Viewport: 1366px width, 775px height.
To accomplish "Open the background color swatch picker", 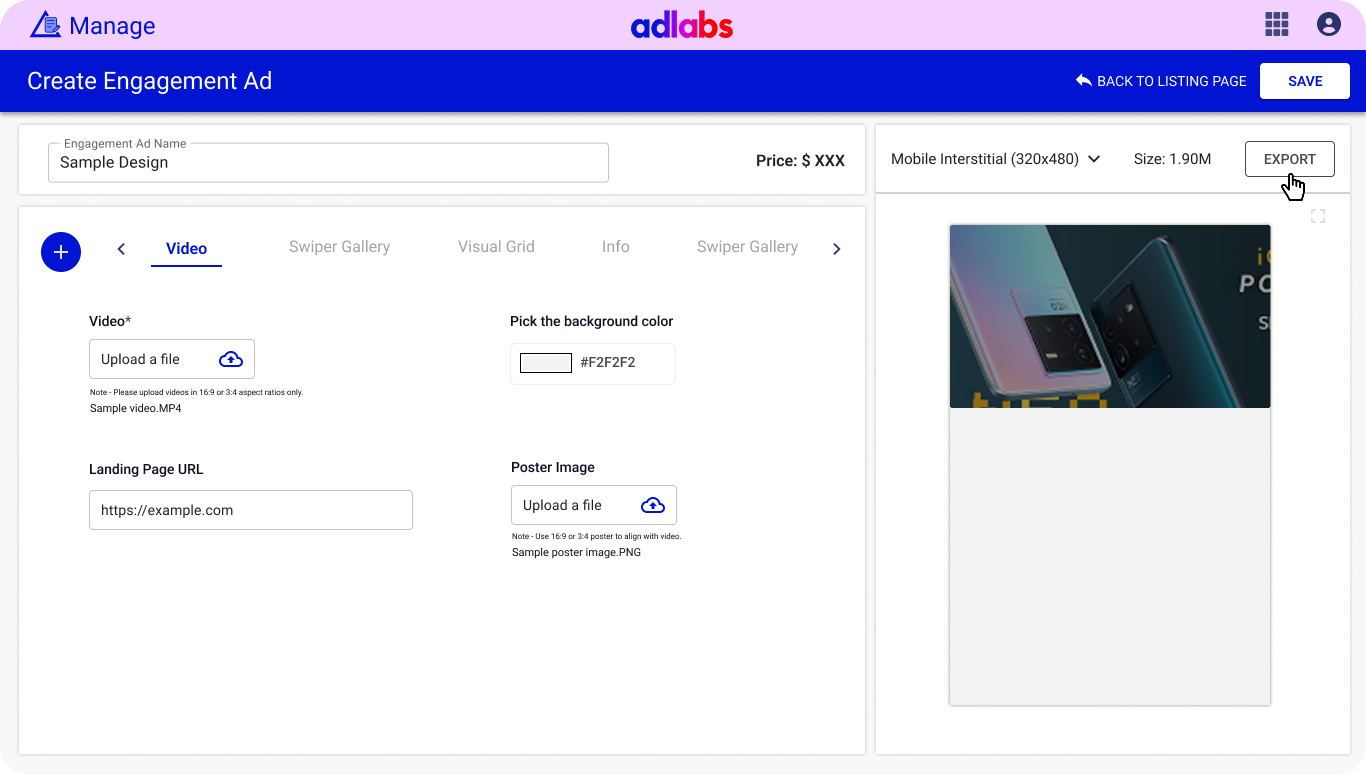I will point(545,363).
